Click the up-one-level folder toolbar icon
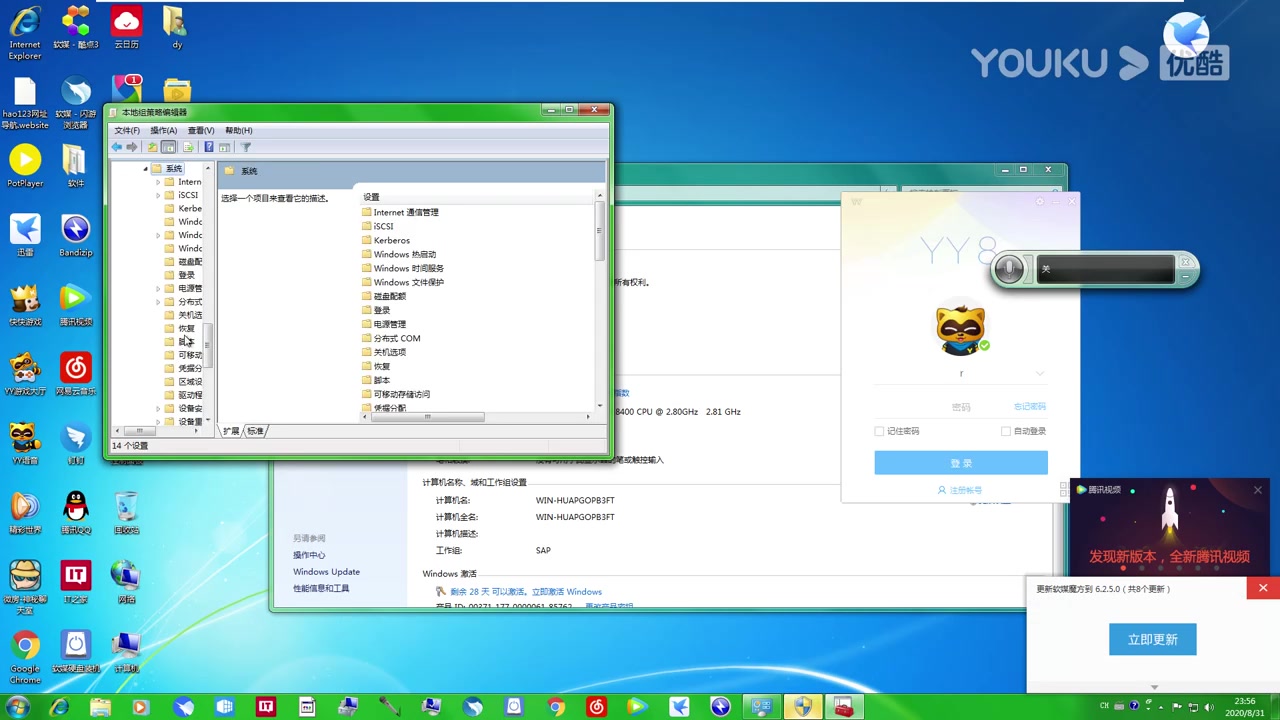Image resolution: width=1280 pixels, height=720 pixels. [x=152, y=147]
